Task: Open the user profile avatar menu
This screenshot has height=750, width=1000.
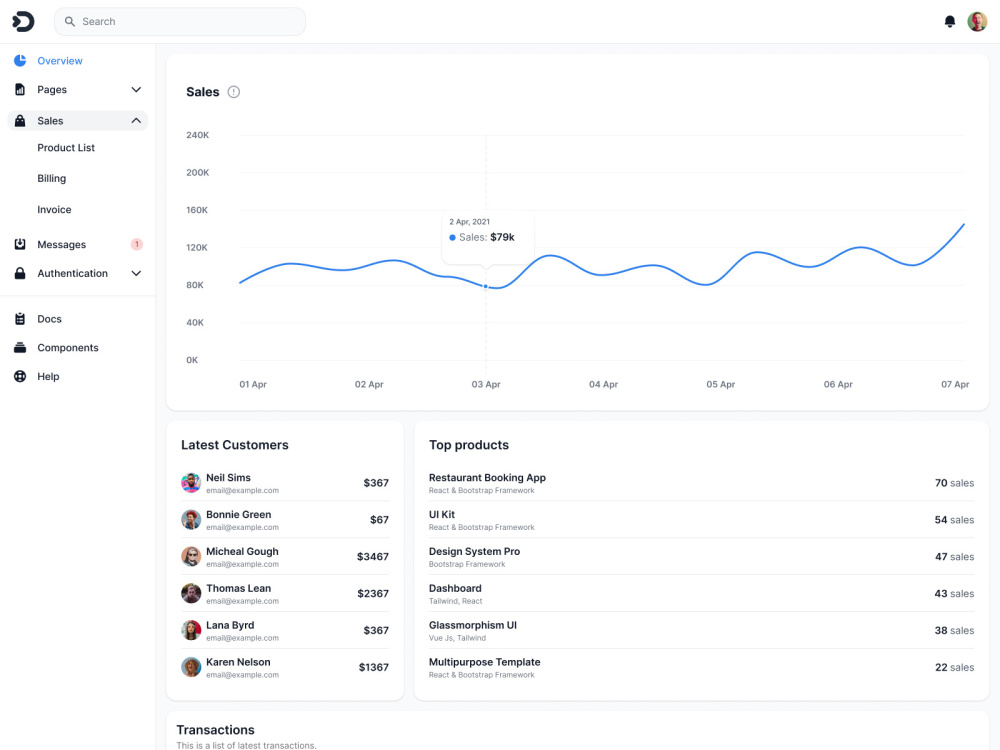Action: pyautogui.click(x=977, y=22)
